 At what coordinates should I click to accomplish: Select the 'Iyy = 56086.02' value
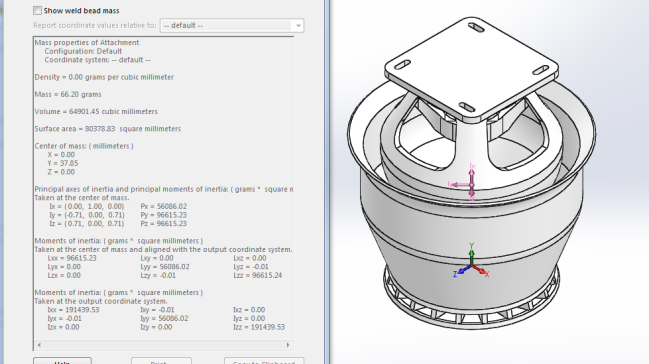click(164, 318)
